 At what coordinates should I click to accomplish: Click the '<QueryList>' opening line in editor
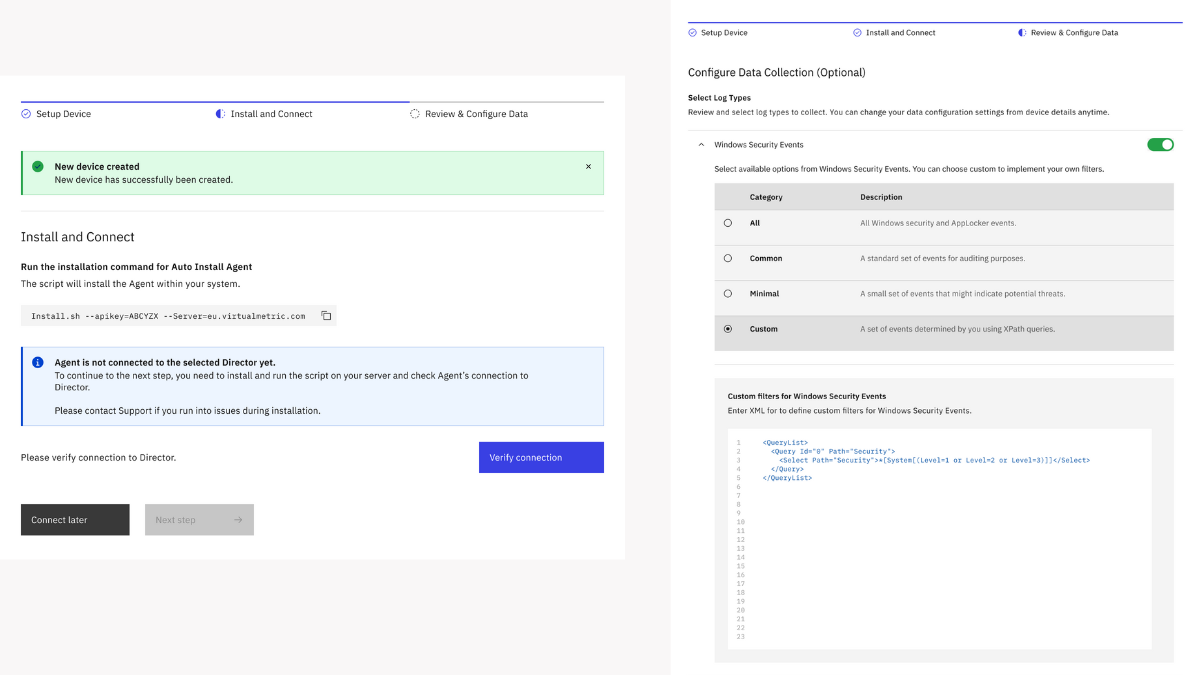coord(784,442)
